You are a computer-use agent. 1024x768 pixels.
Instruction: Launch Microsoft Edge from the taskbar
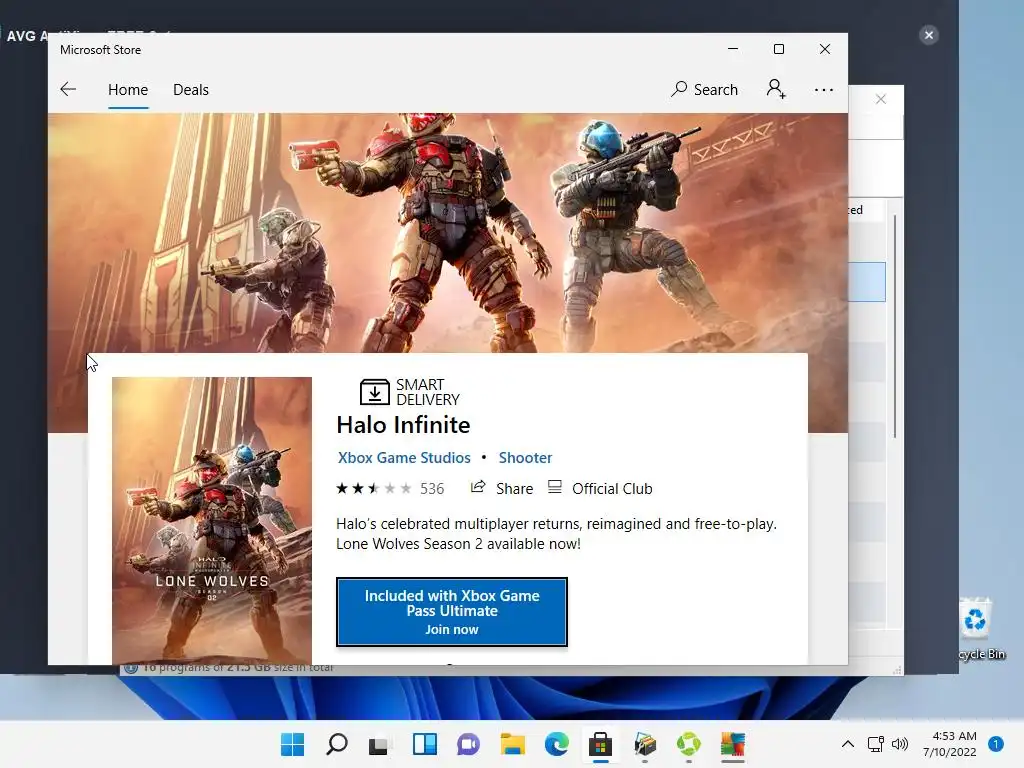(x=556, y=744)
